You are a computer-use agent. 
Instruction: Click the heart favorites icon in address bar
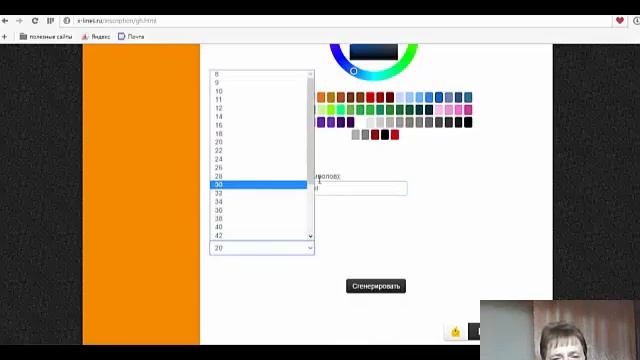620,20
